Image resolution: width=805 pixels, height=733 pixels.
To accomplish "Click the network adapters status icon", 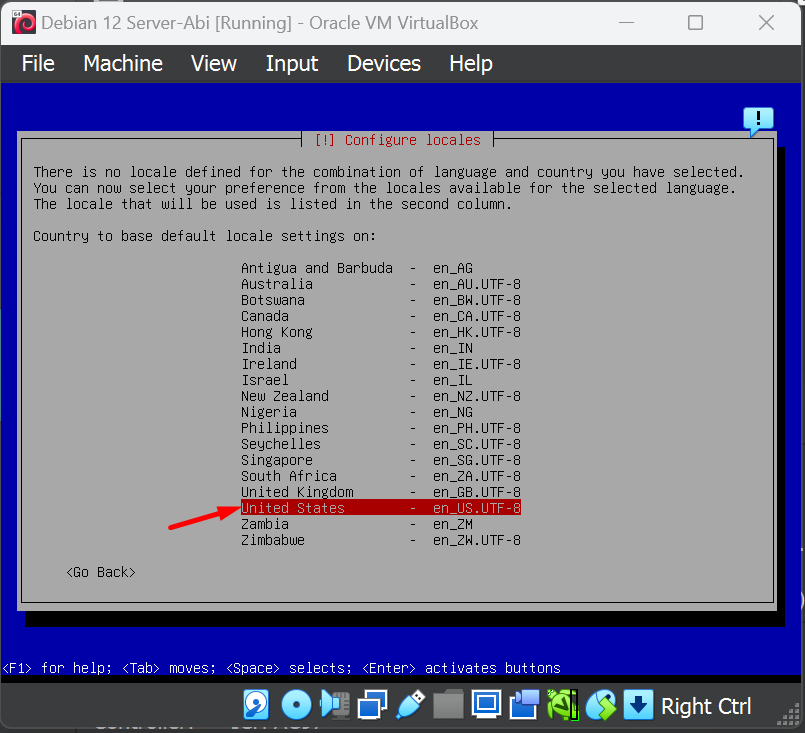I will click(x=372, y=704).
